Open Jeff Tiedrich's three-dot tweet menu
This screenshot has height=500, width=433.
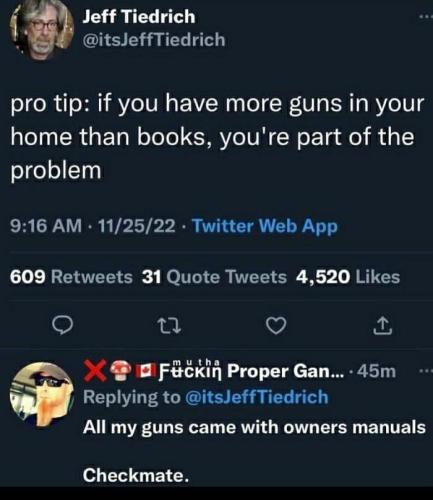click(426, 17)
